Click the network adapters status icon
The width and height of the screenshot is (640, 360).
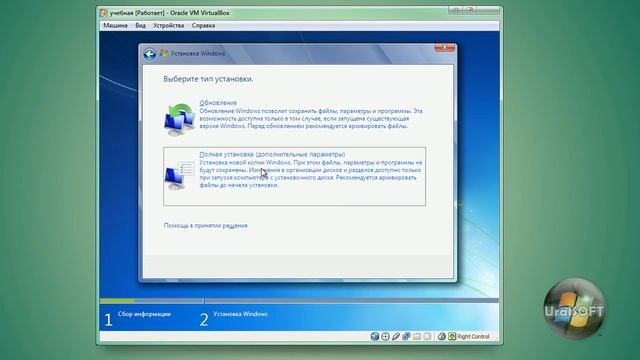click(x=406, y=336)
